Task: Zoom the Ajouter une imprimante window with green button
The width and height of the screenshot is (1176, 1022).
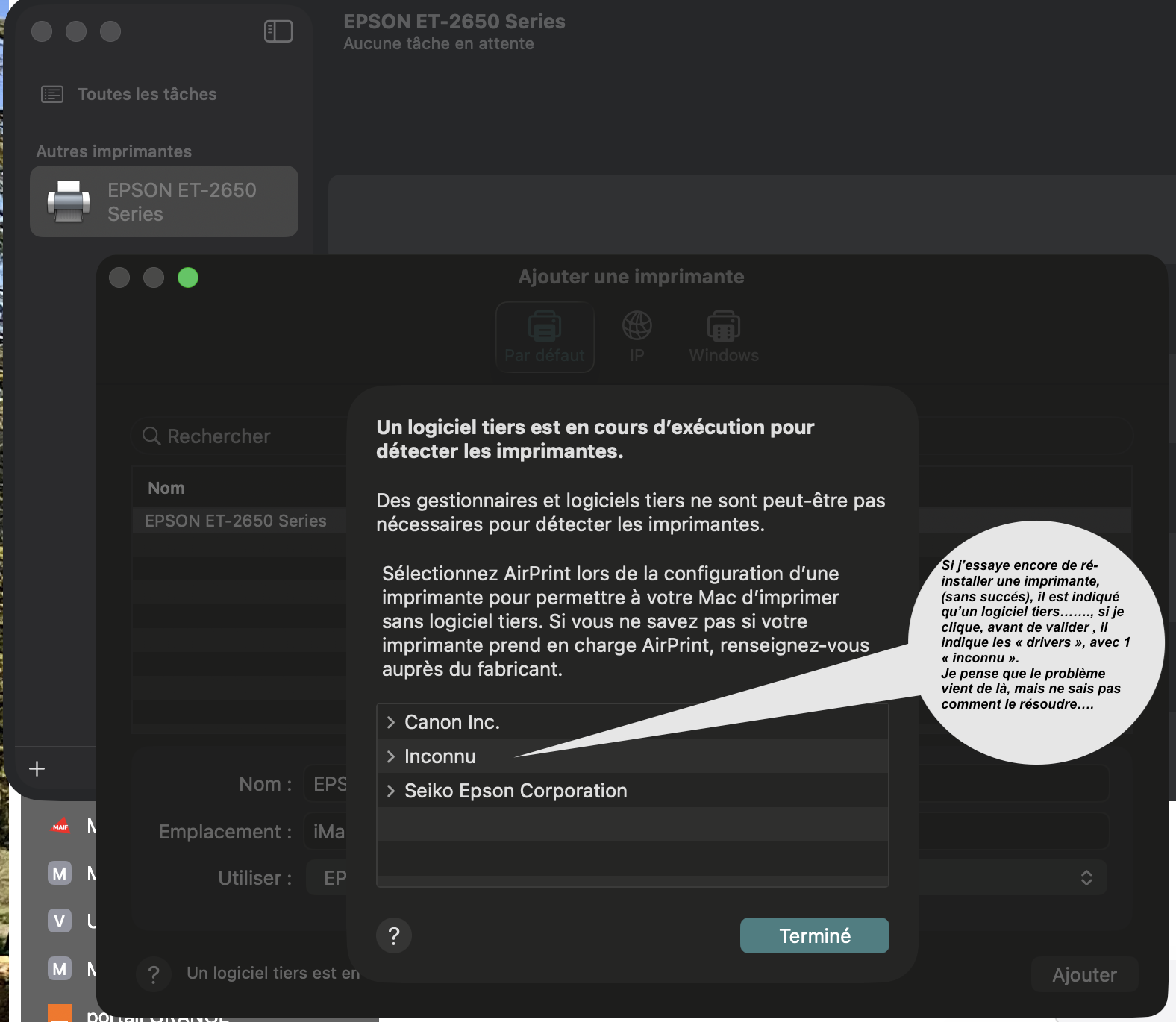Action: 188,278
